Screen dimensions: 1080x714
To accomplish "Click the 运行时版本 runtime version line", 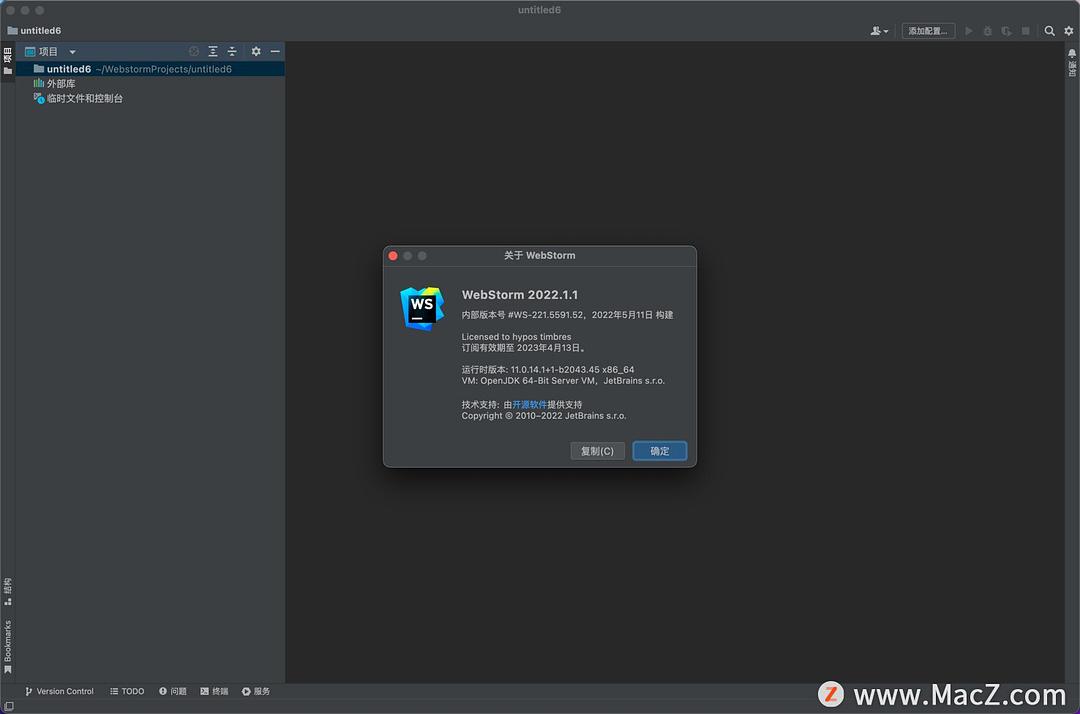I will pyautogui.click(x=548, y=370).
